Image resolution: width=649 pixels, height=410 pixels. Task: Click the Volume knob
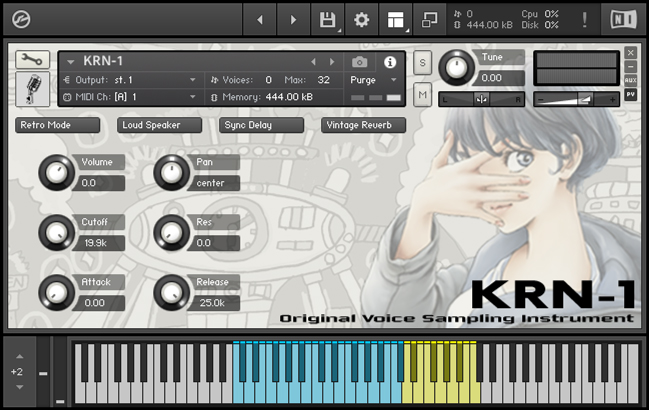tap(57, 173)
